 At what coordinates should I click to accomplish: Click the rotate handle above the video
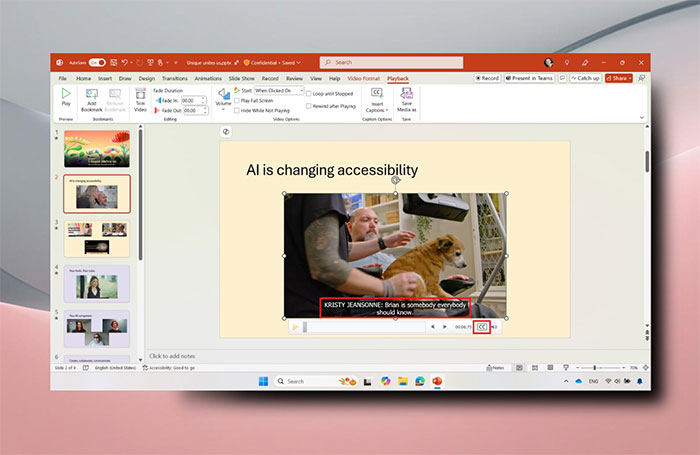pos(395,180)
